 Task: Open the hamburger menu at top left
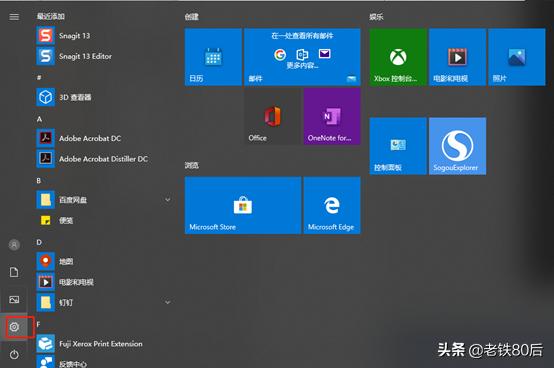click(x=14, y=17)
